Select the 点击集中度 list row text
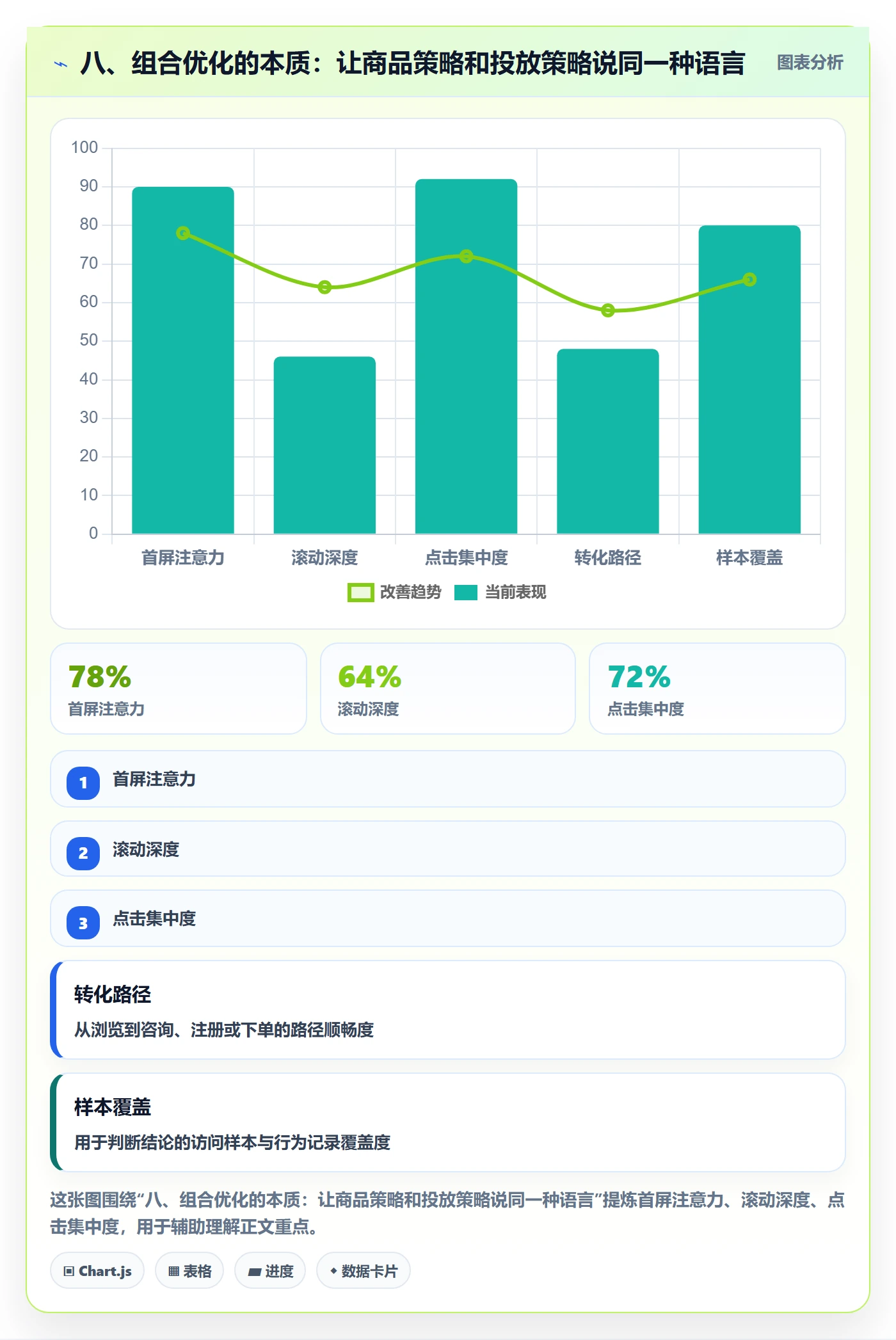The height and width of the screenshot is (1340, 896). 154,919
